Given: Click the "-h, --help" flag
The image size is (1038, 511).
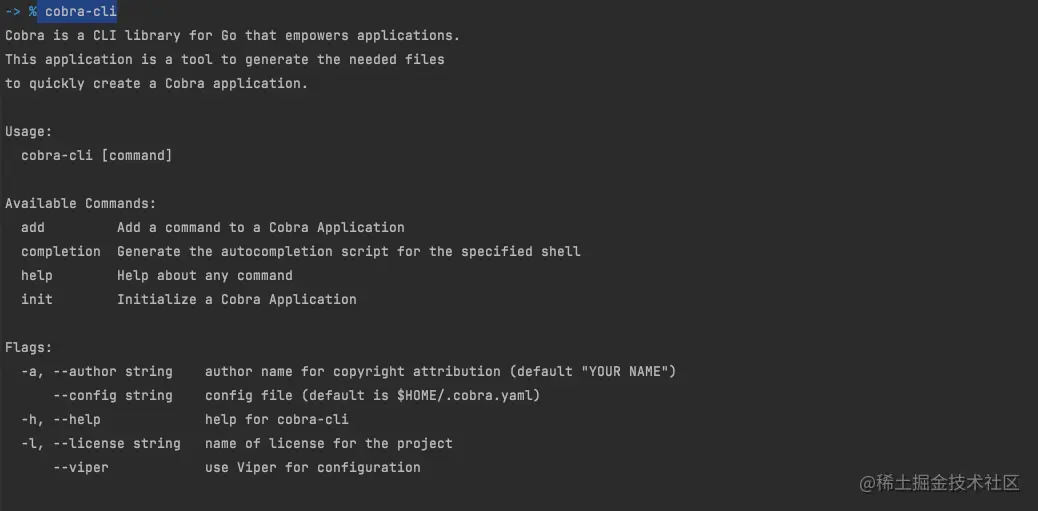Looking at the screenshot, I should tap(60, 419).
